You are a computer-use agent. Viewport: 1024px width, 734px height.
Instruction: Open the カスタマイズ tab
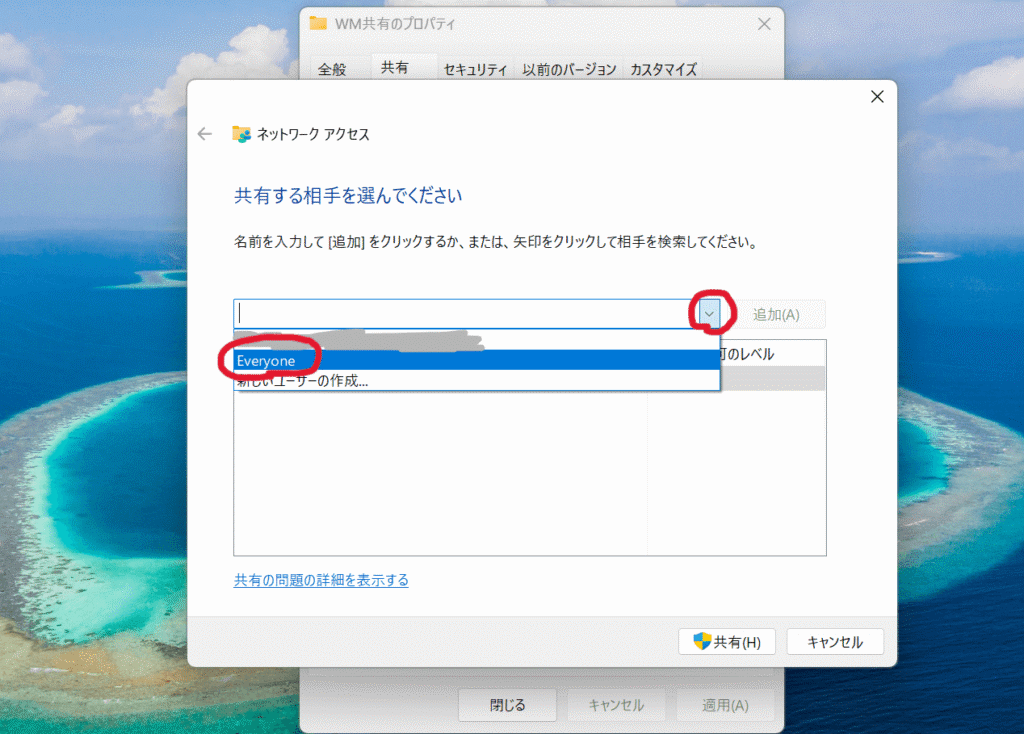[x=662, y=70]
